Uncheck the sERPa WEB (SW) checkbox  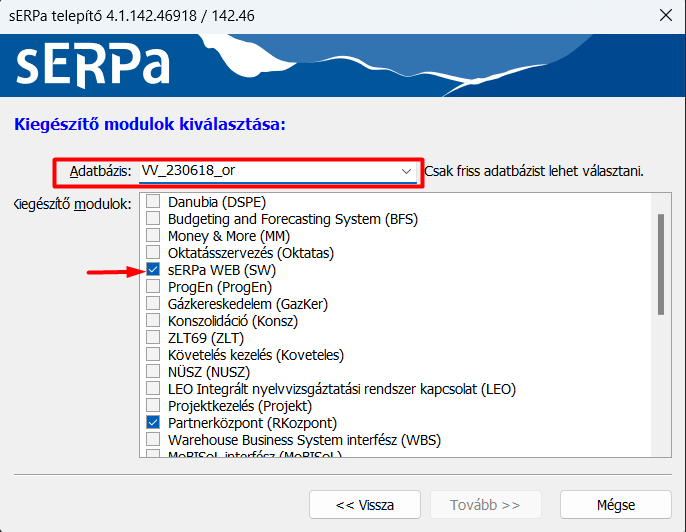153,270
